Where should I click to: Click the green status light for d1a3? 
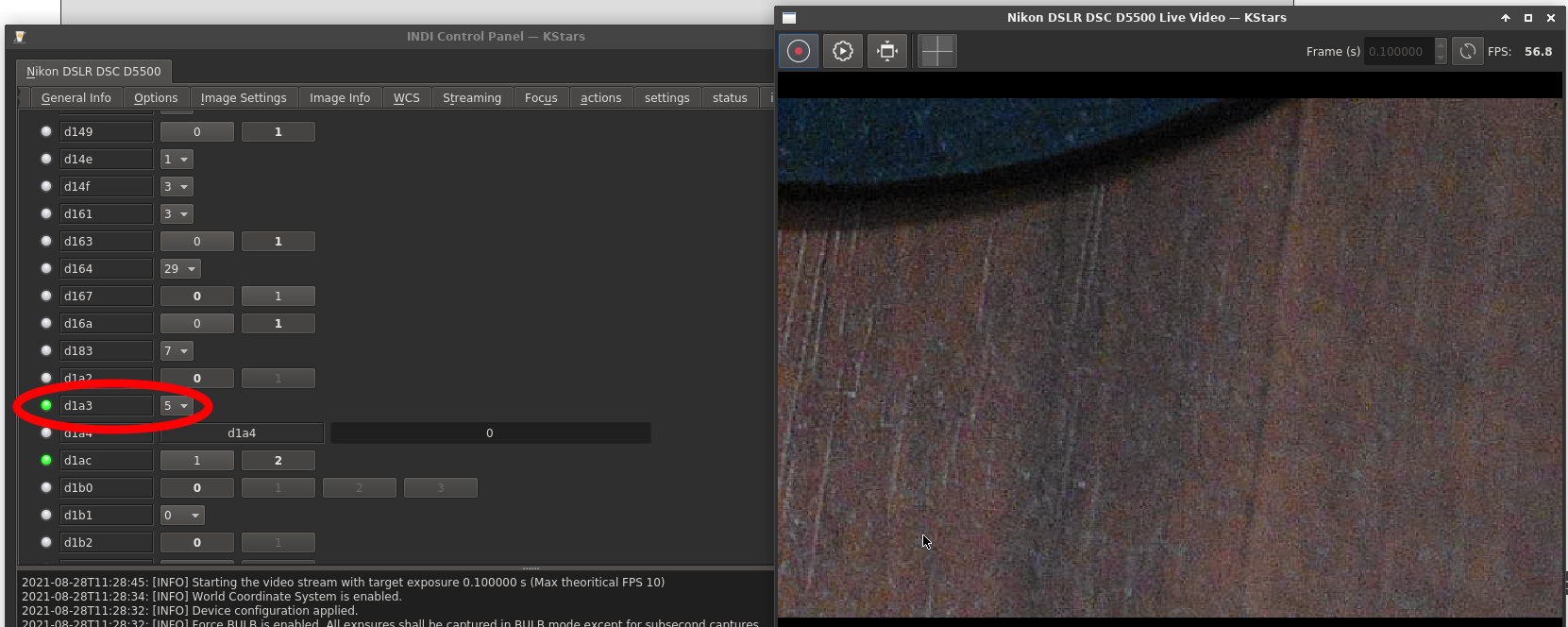pos(45,405)
